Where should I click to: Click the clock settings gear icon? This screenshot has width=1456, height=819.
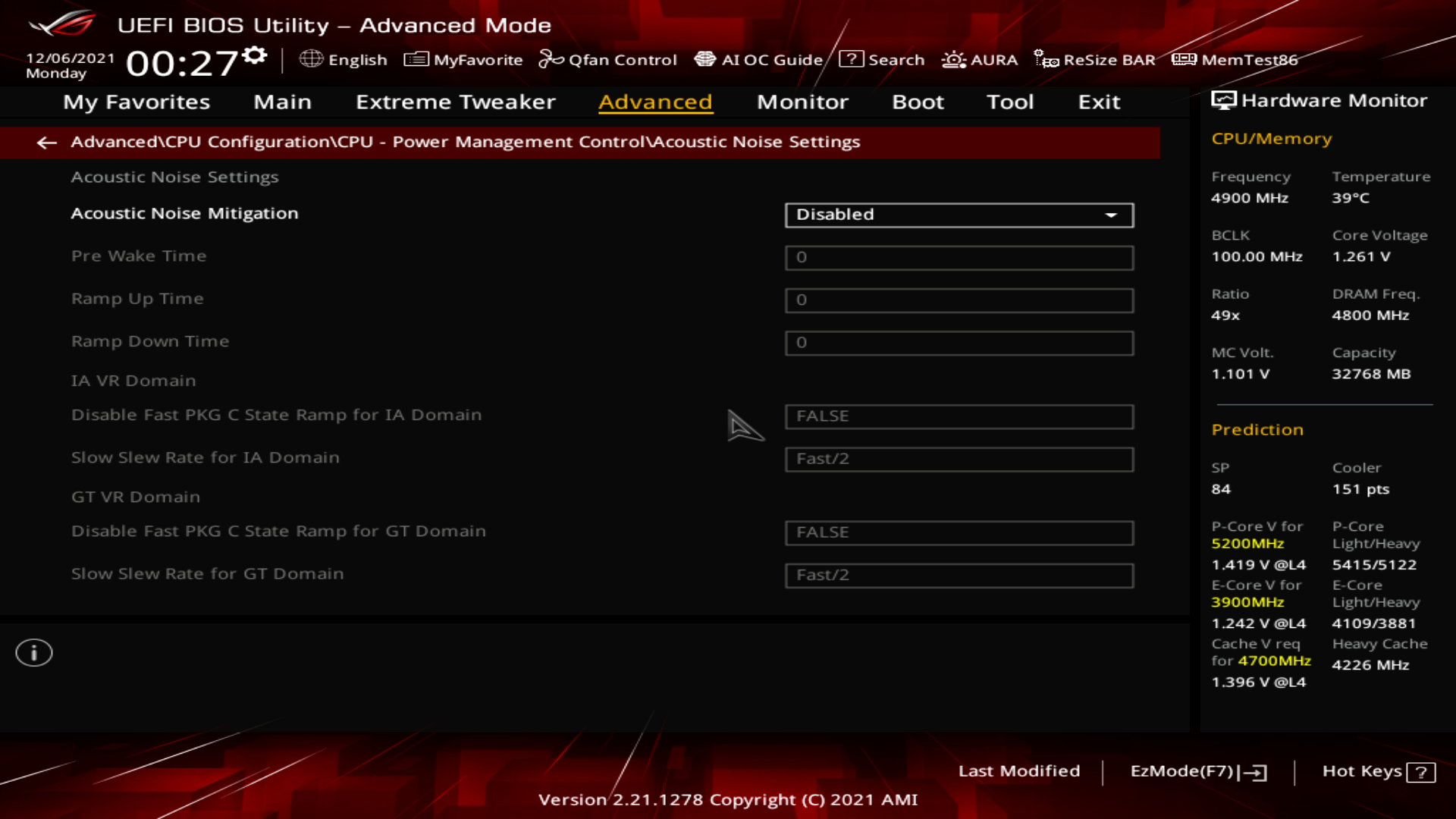click(256, 55)
